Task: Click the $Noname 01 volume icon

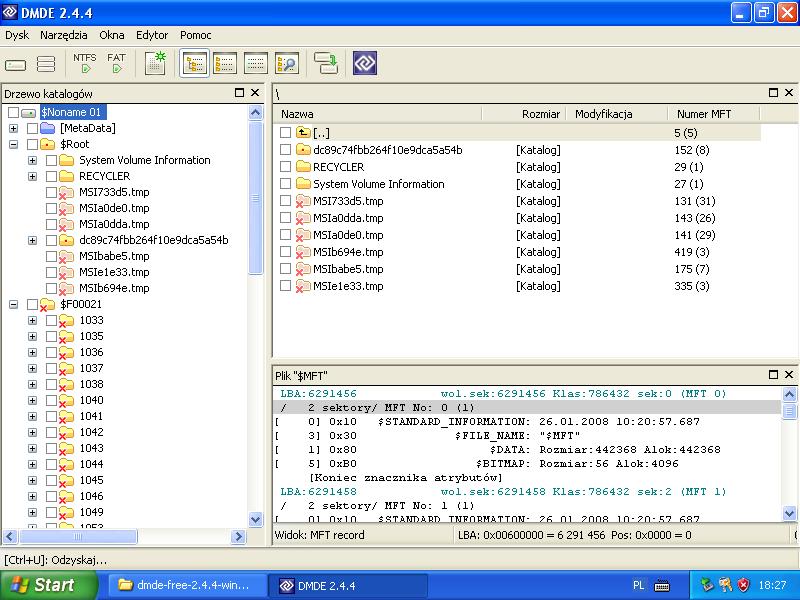Action: 29,113
